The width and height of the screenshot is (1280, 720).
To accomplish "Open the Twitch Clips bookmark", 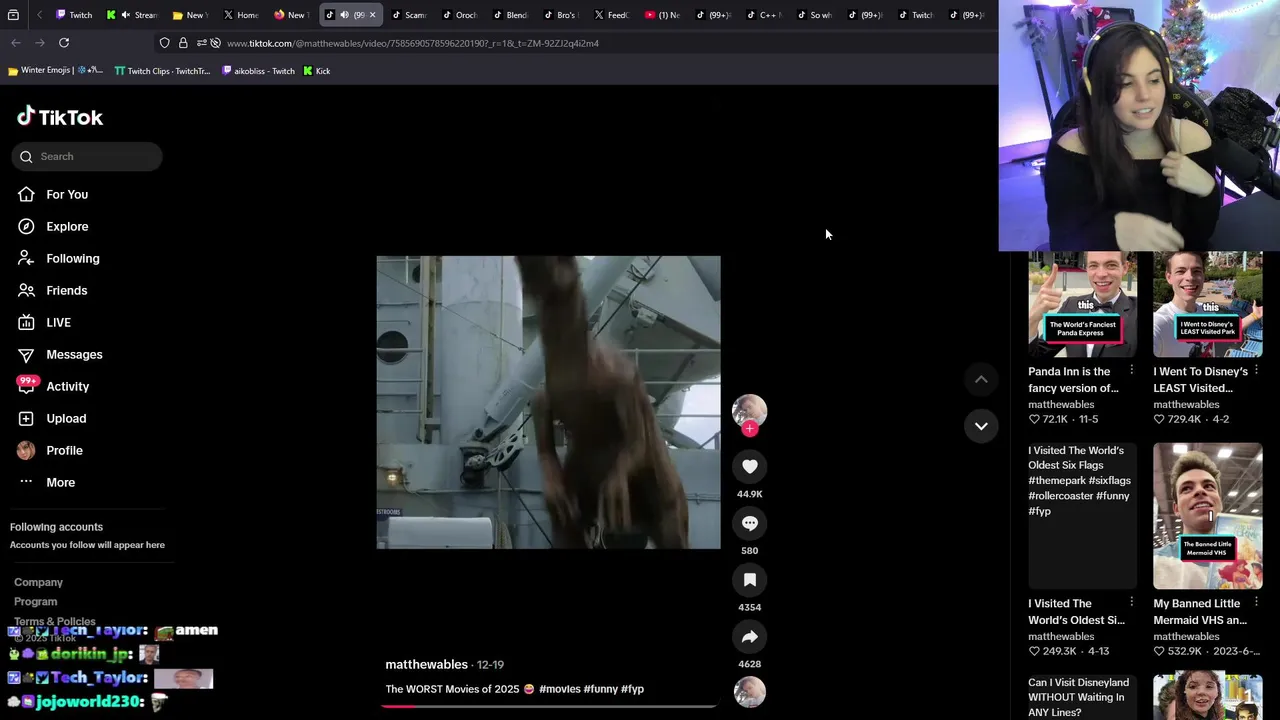I will (162, 71).
